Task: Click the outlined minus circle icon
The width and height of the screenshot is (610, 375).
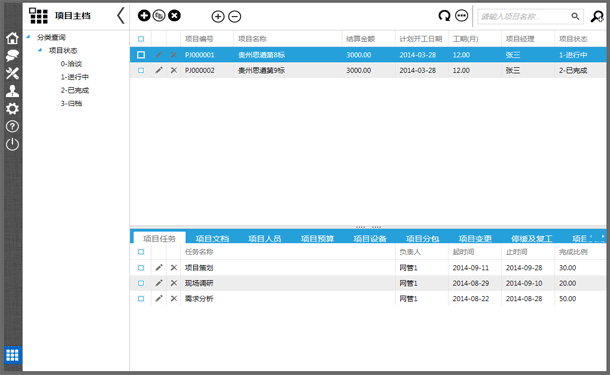Action: point(235,16)
